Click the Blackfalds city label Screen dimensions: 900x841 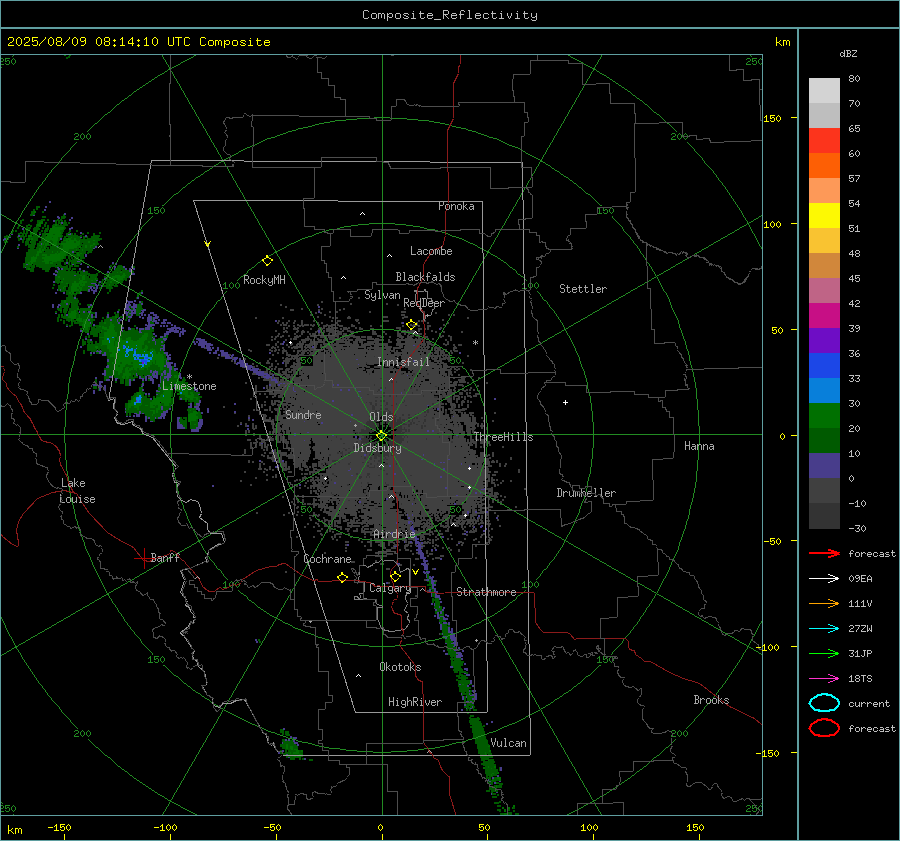[425, 277]
